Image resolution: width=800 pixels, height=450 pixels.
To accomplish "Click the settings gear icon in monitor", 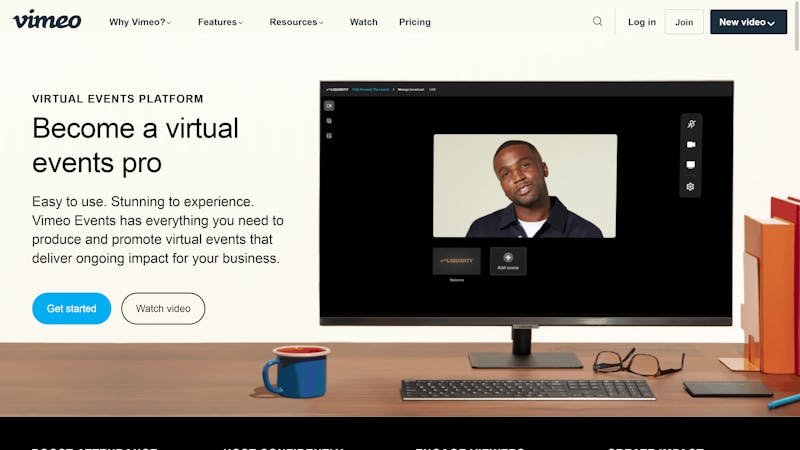I will (x=691, y=187).
